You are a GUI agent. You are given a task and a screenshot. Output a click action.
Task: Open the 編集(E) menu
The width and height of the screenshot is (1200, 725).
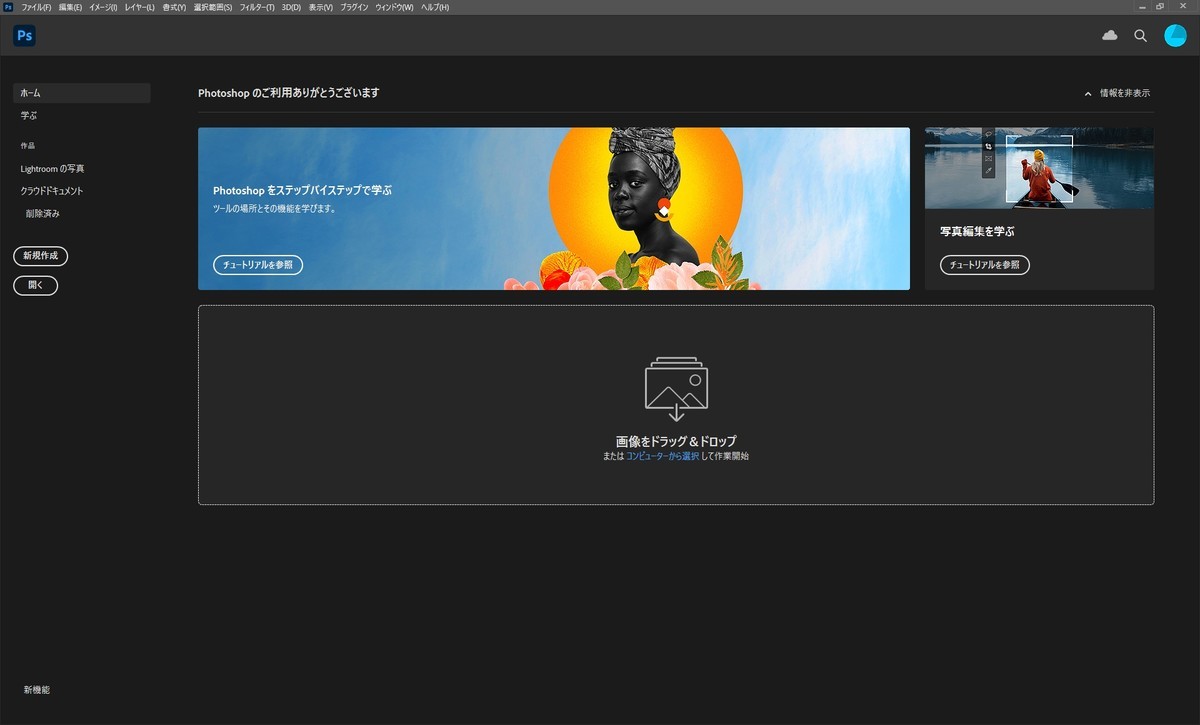(x=70, y=7)
